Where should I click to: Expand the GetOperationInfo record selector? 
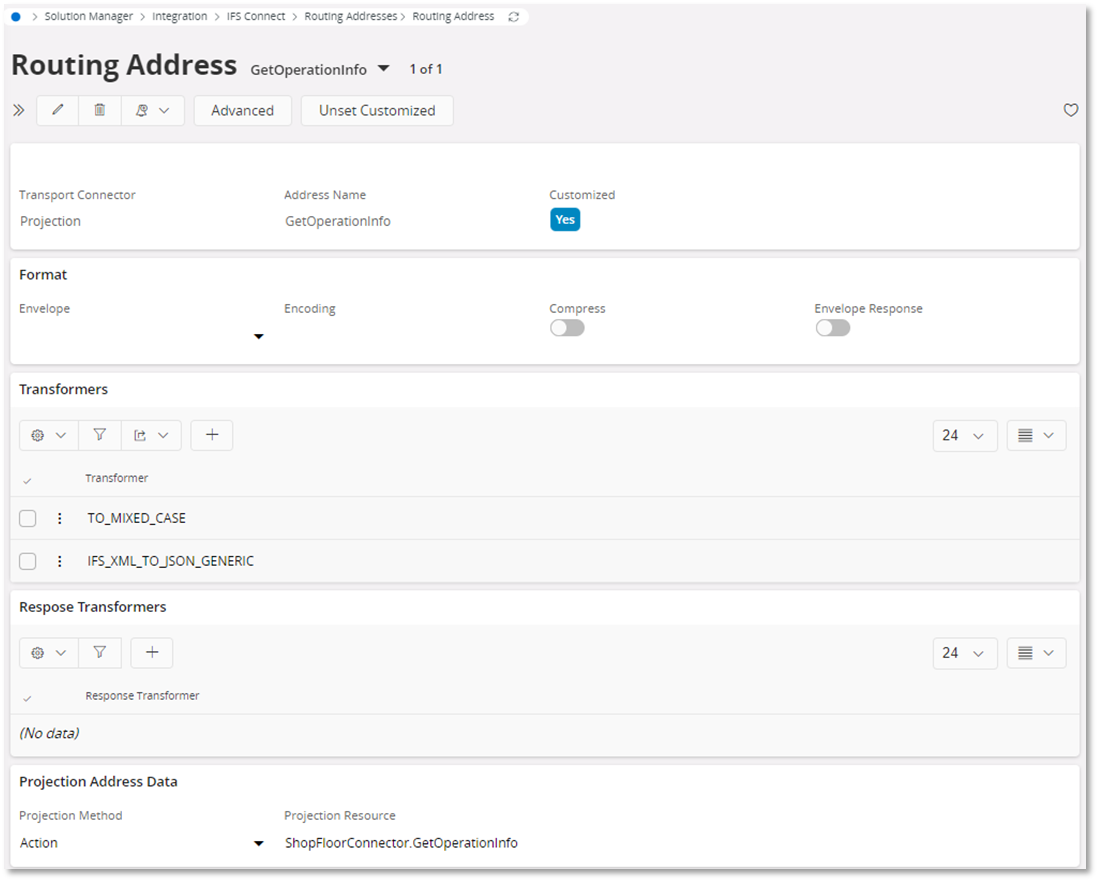[x=384, y=69]
